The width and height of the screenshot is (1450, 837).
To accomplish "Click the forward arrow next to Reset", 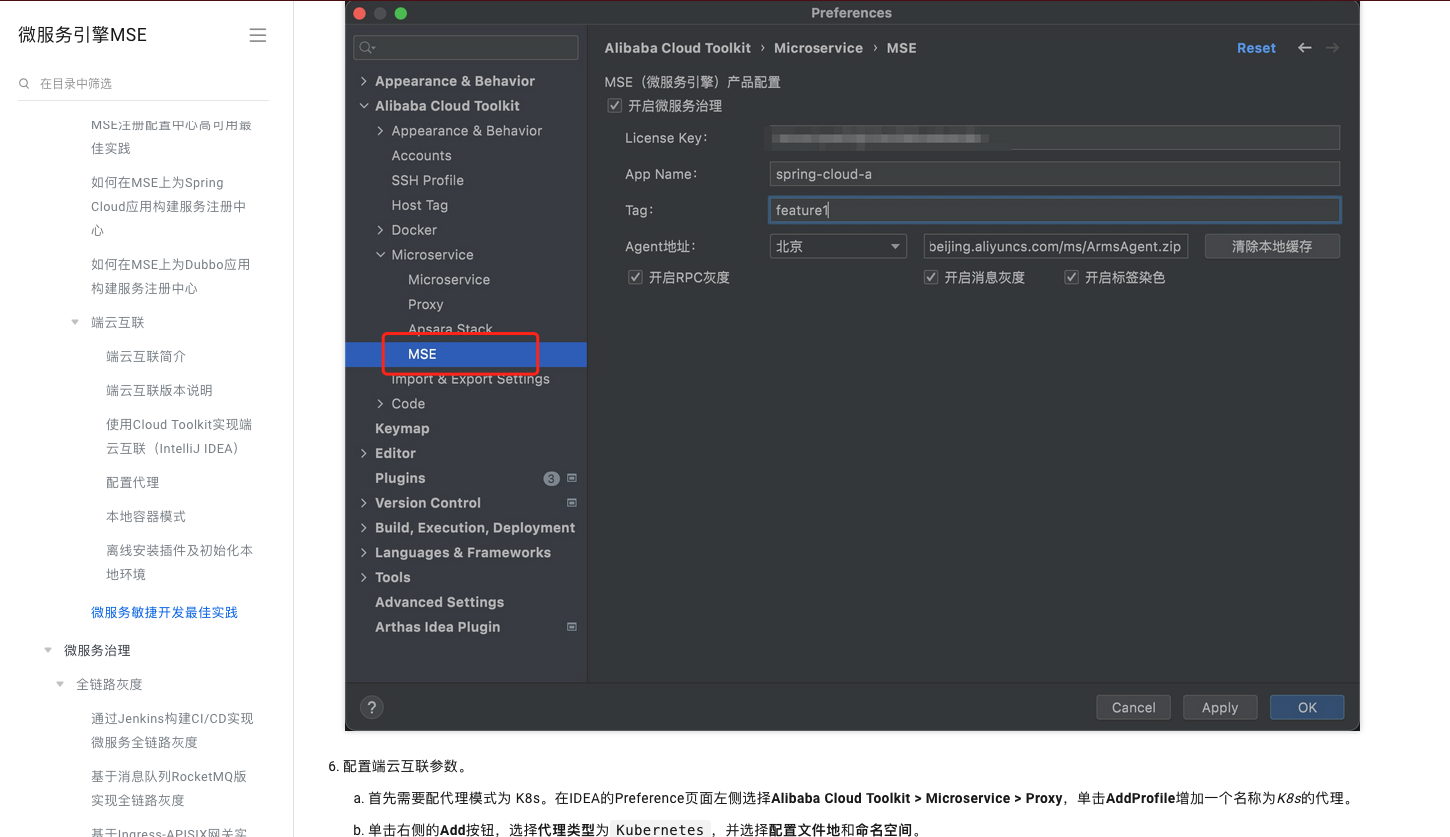I will click(1332, 48).
